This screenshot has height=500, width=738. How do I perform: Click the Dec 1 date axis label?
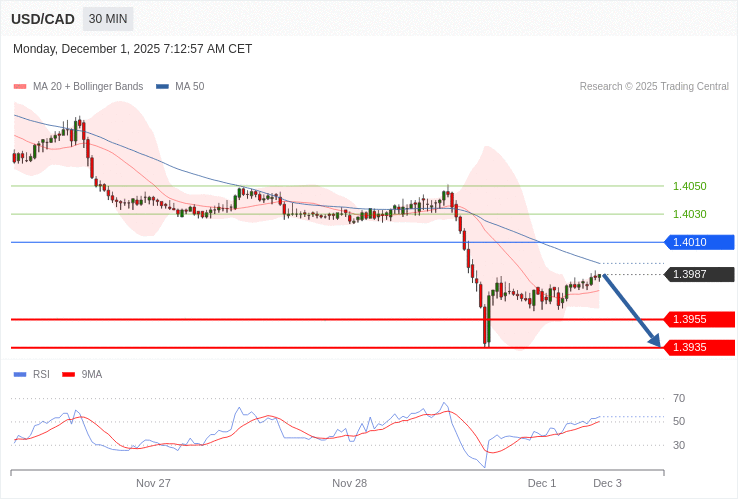[x=542, y=483]
